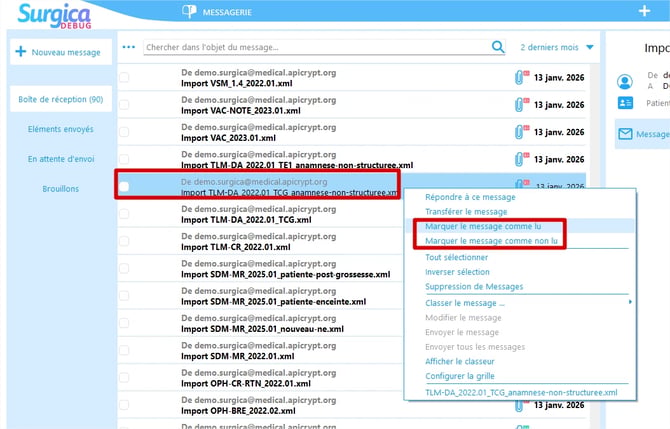Screen dimensions: 670x429
Task: Check the box for Import TLM-CR_2022.01.xml
Action: [124, 241]
